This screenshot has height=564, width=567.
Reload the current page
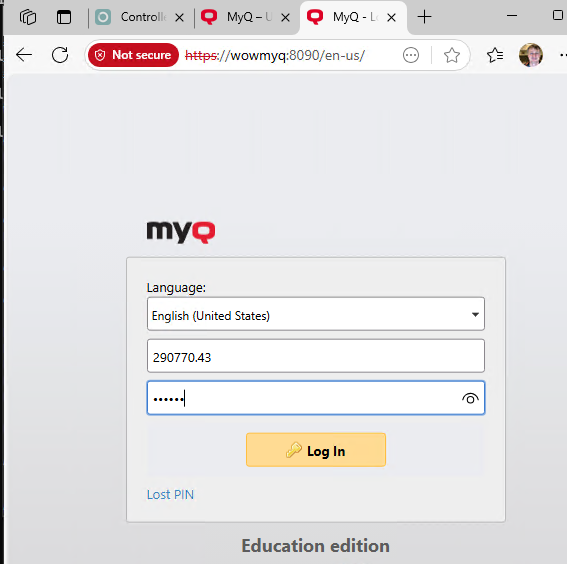[x=60, y=55]
